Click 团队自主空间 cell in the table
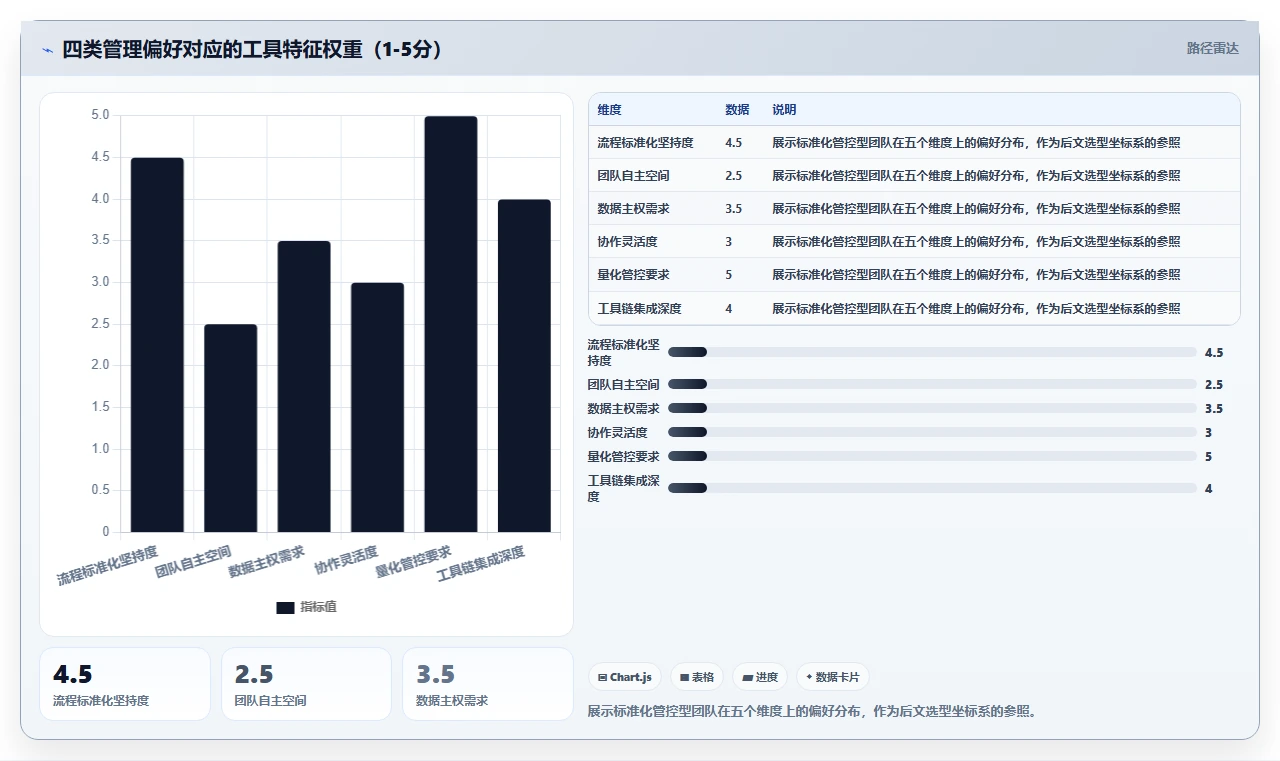This screenshot has width=1280, height=761. [x=633, y=176]
